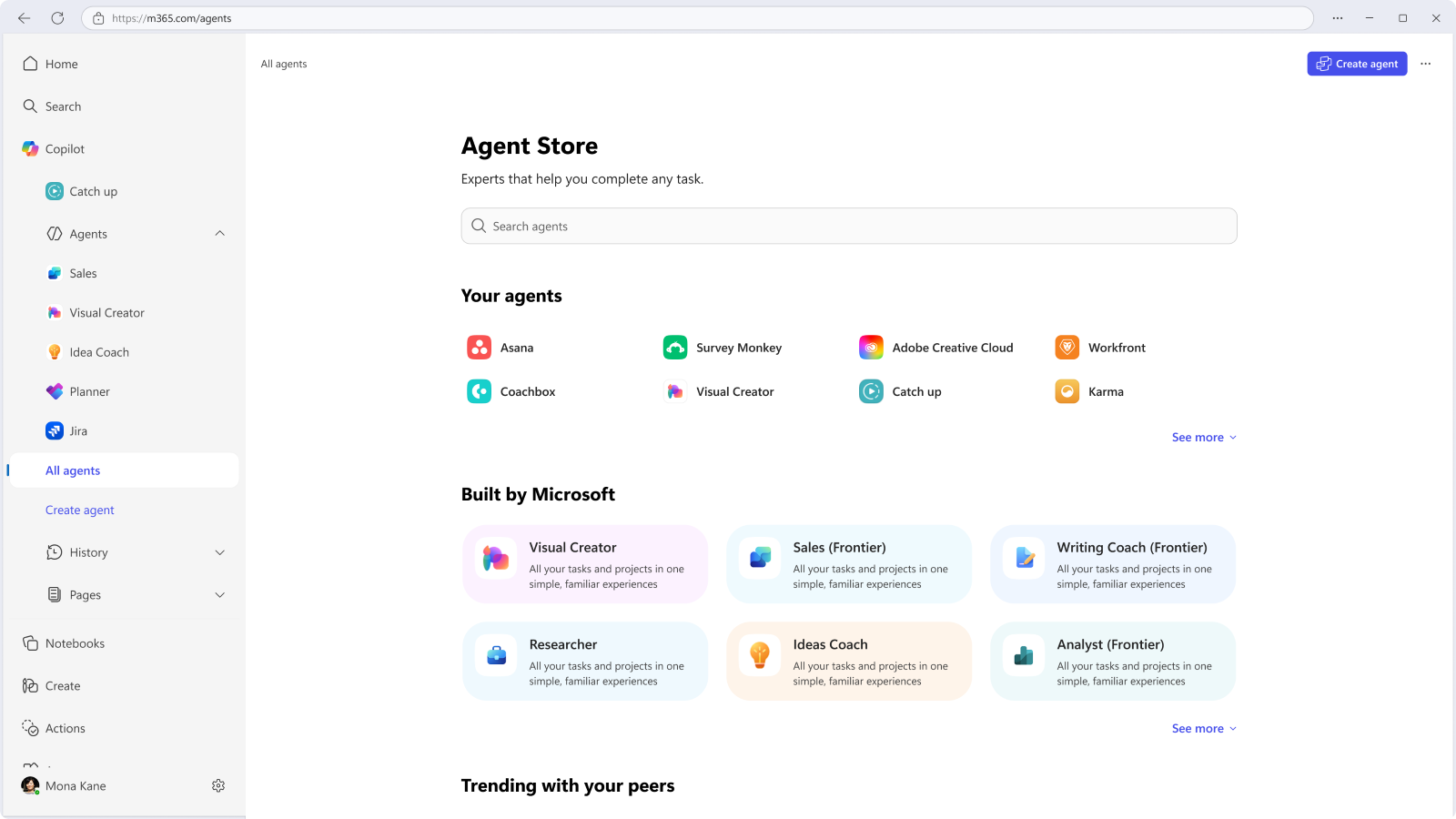This screenshot has width=1456, height=819.
Task: Click the Search agents input field
Action: [x=848, y=227]
